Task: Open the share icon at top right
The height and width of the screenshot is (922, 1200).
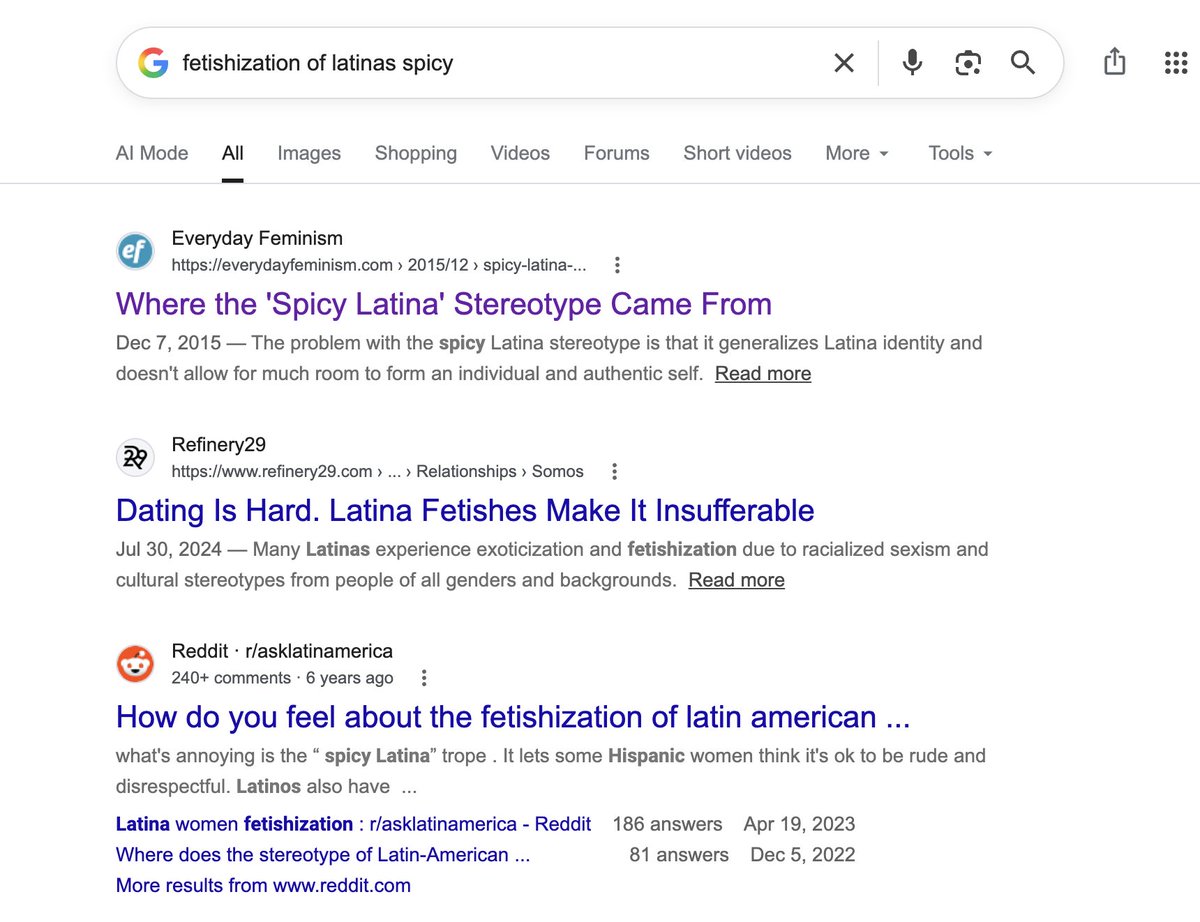Action: click(x=1115, y=62)
